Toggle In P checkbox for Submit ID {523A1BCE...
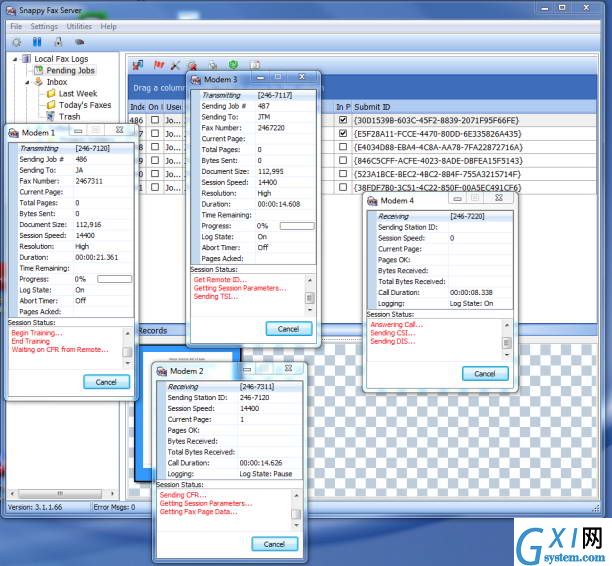Image resolution: width=612 pixels, height=566 pixels. coord(343,174)
